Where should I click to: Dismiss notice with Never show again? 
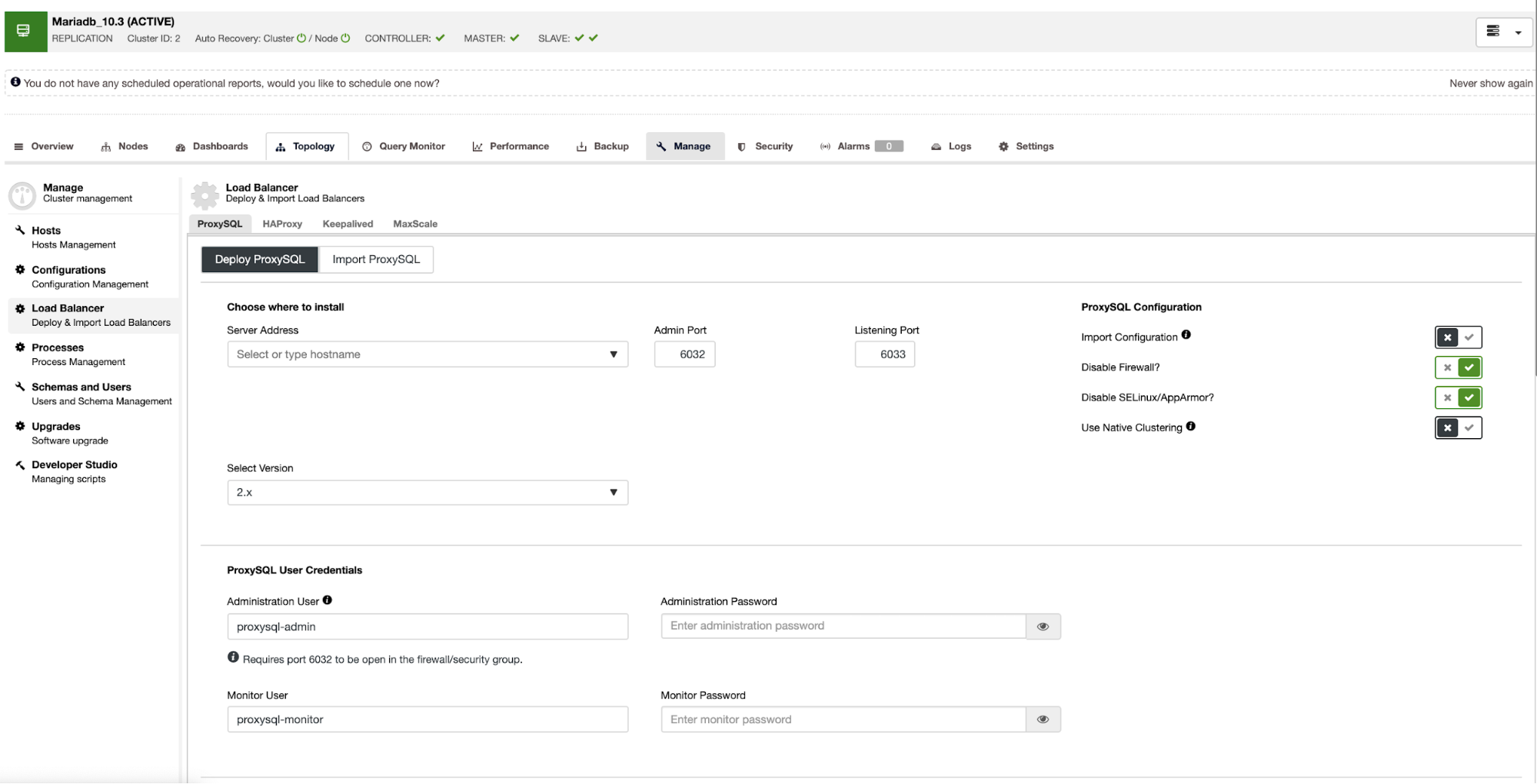[x=1490, y=83]
